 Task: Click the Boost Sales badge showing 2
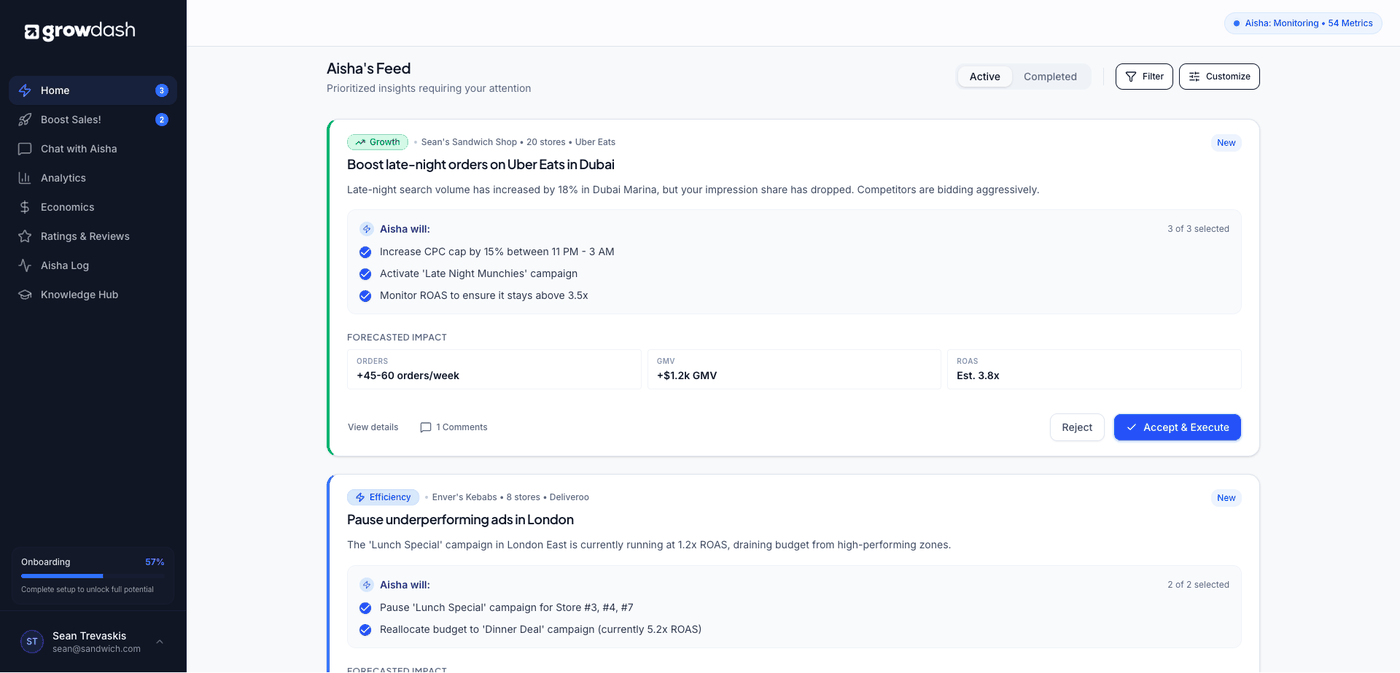[x=162, y=119]
